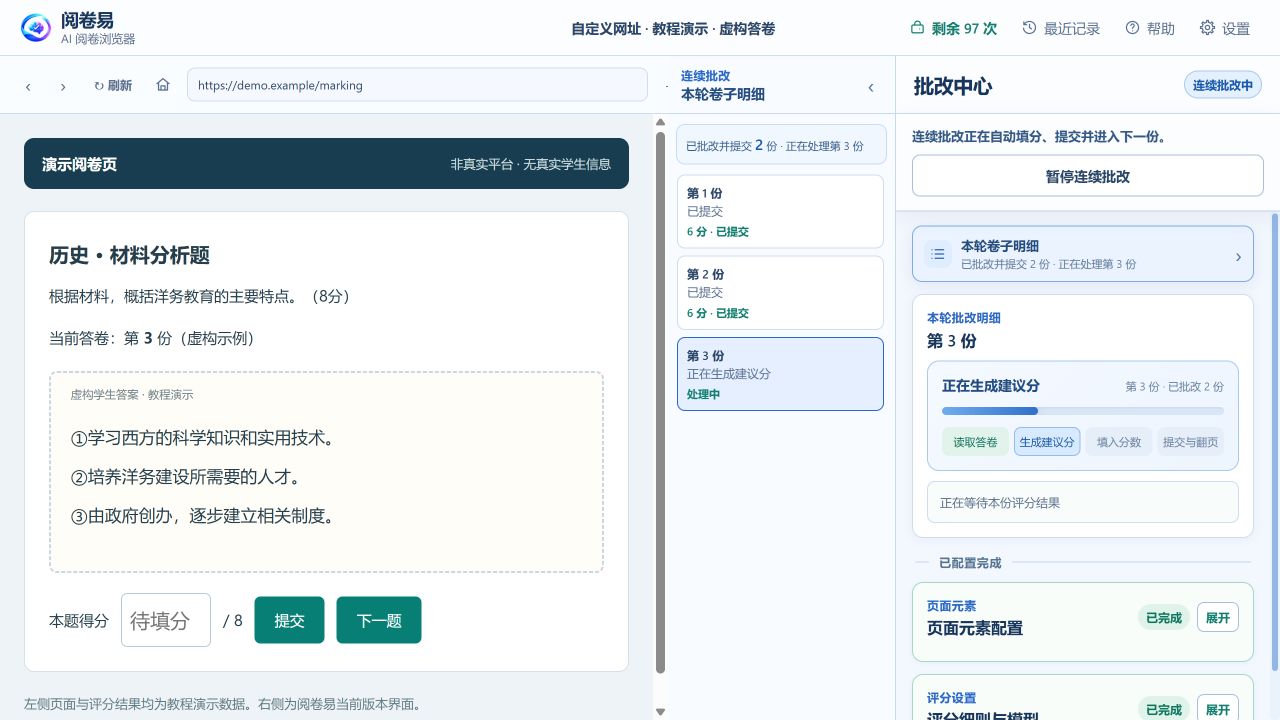Go back with the left arrow
The image size is (1280, 720).
coord(28,86)
